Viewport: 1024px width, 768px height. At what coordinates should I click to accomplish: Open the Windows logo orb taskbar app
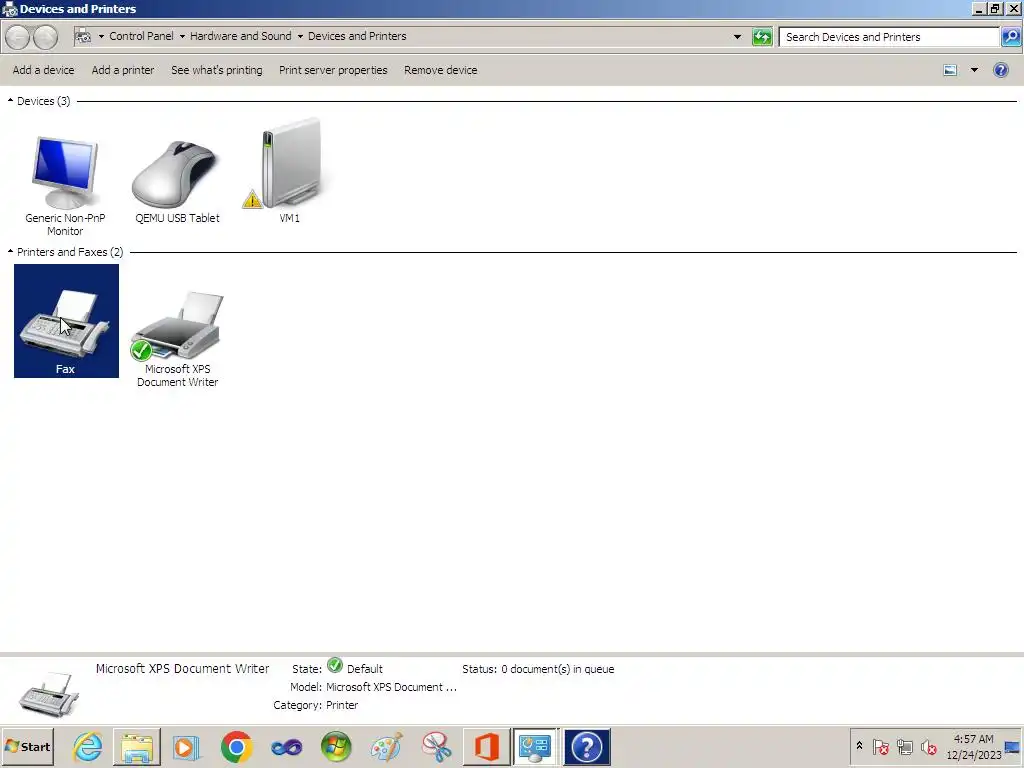point(336,746)
